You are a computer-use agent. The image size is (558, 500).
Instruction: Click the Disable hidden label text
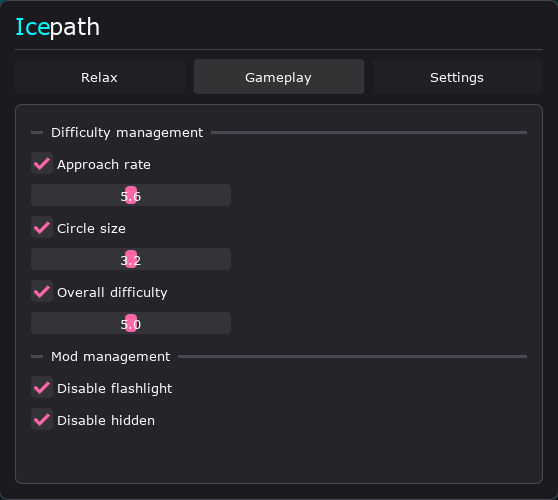point(106,420)
